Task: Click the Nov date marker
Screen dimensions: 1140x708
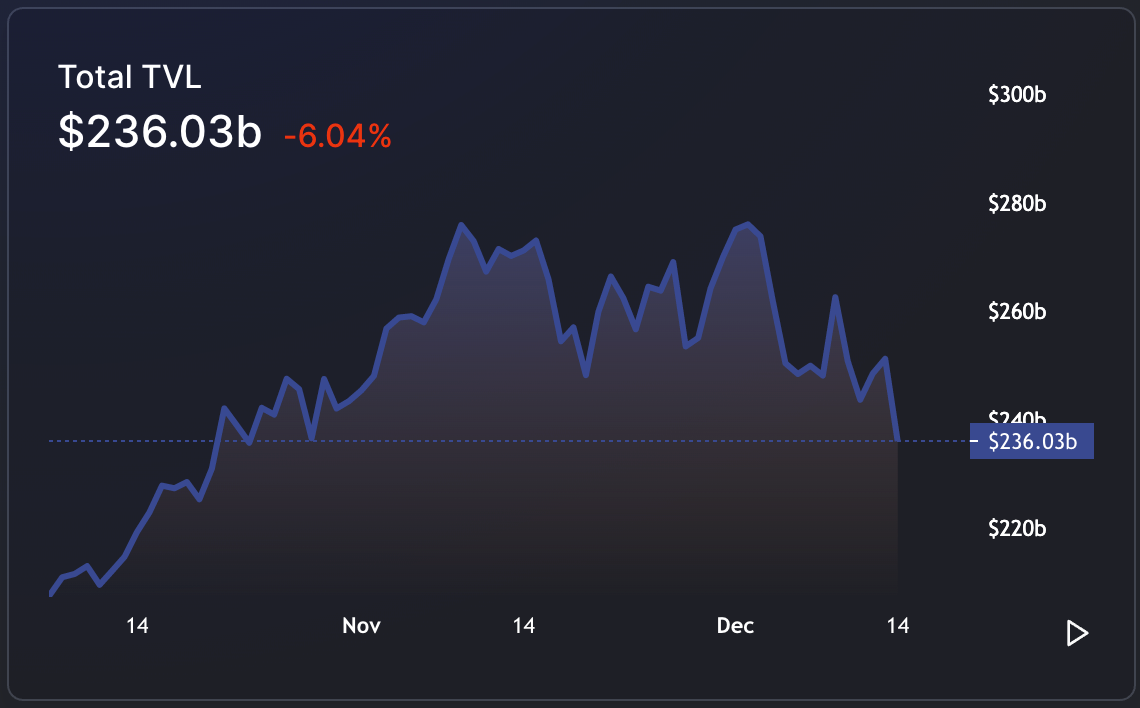Action: pyautogui.click(x=361, y=626)
